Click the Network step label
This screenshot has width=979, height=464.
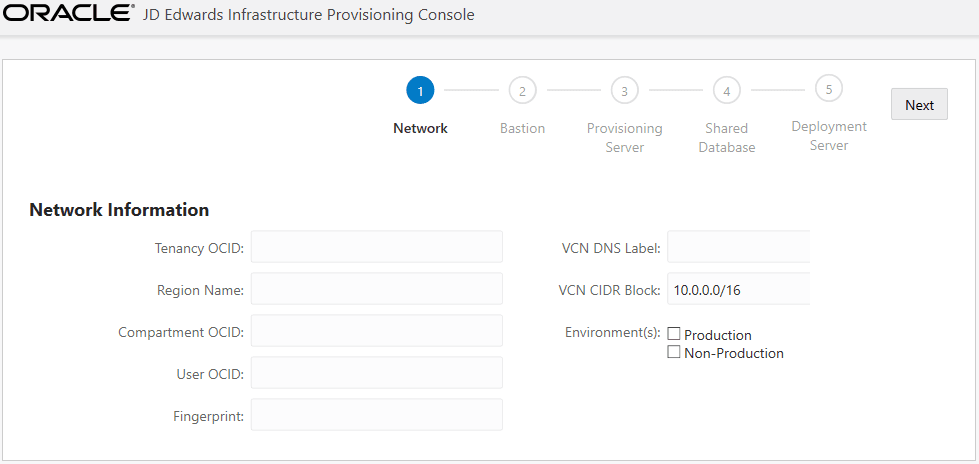pos(420,128)
